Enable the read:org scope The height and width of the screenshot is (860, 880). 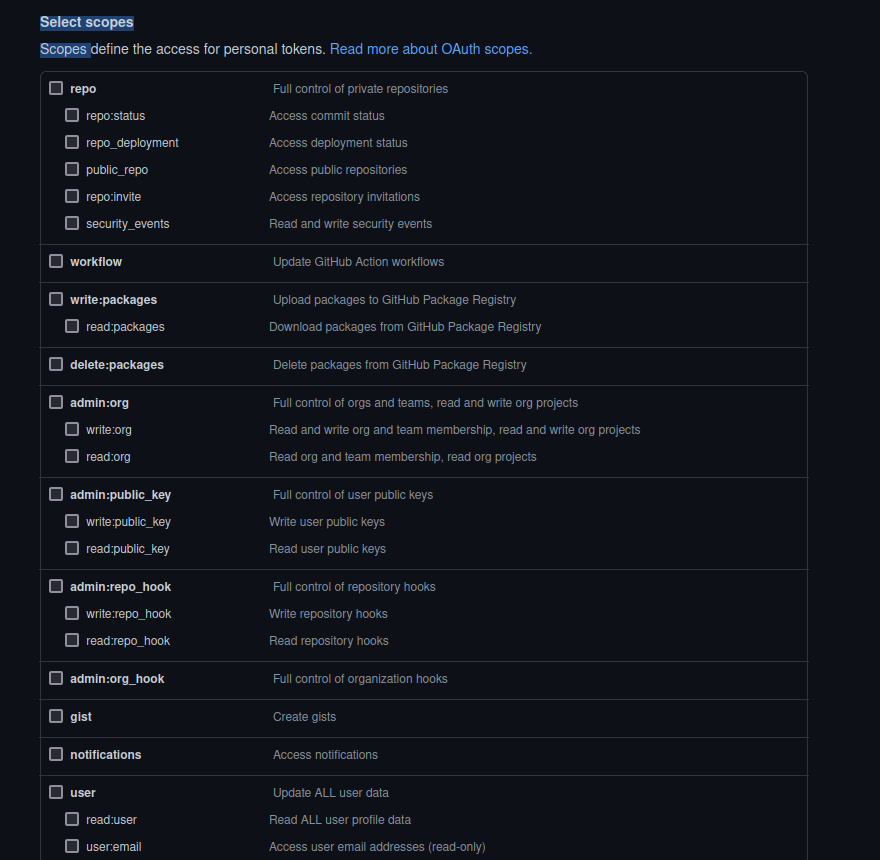[71, 455]
